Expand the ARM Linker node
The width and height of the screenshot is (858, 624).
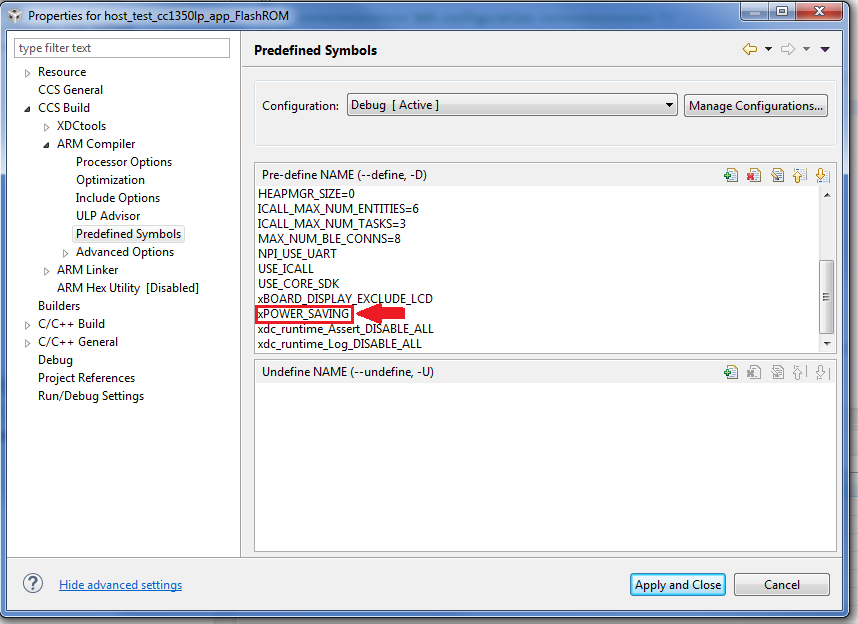tap(47, 271)
